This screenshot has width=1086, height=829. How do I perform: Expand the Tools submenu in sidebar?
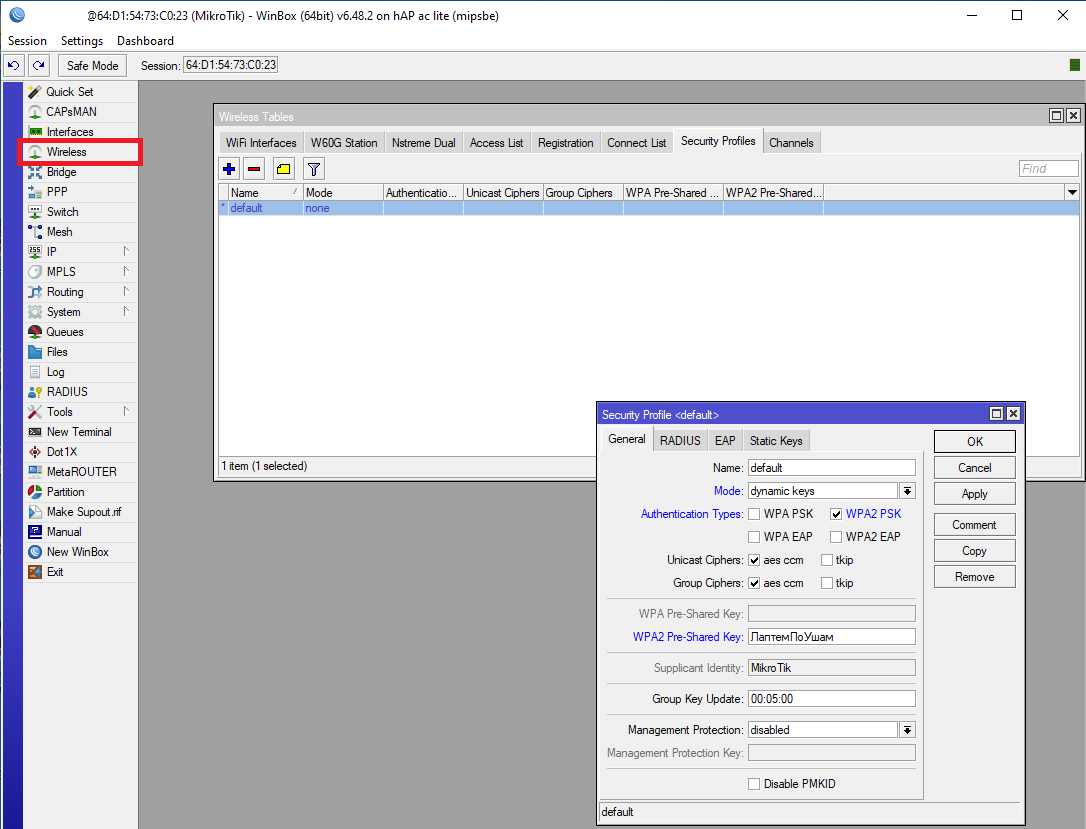126,411
